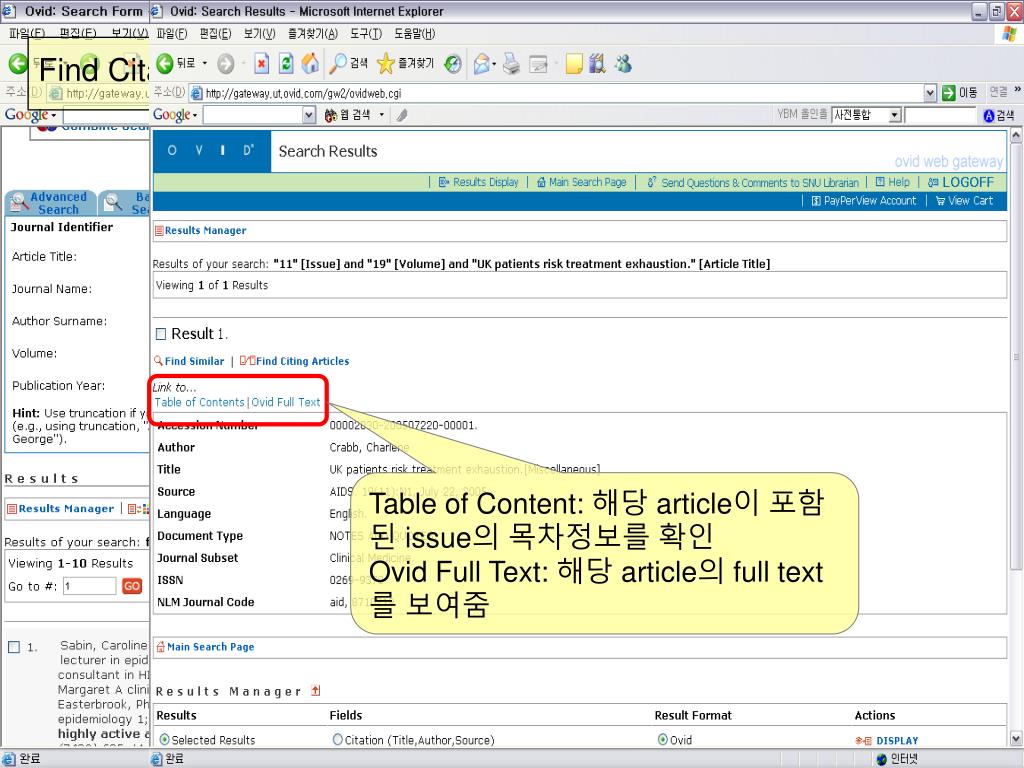Click the red GO button beside Go to #
The image size is (1024, 768).
pyautogui.click(x=132, y=586)
